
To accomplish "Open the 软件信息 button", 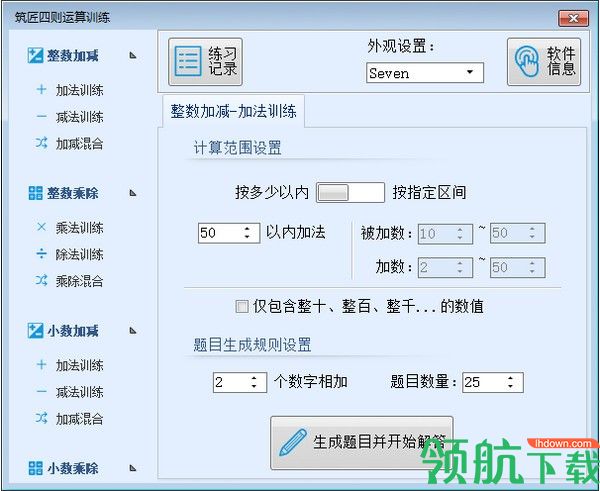I will click(x=544, y=61).
